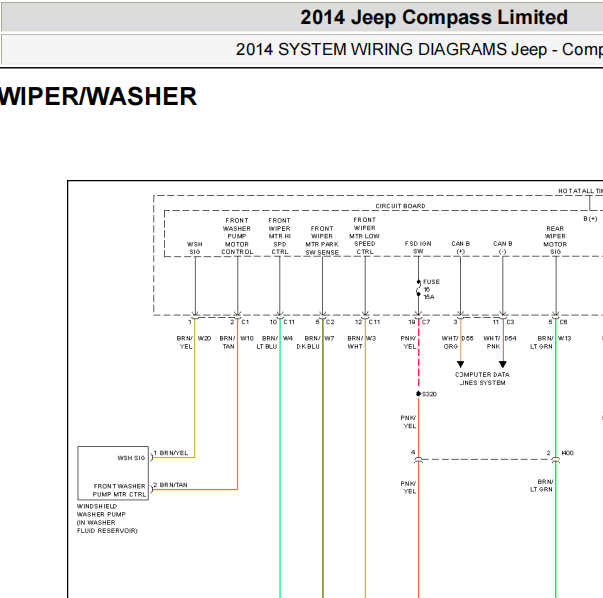Select circuit code "W13"

pyautogui.click(x=565, y=338)
